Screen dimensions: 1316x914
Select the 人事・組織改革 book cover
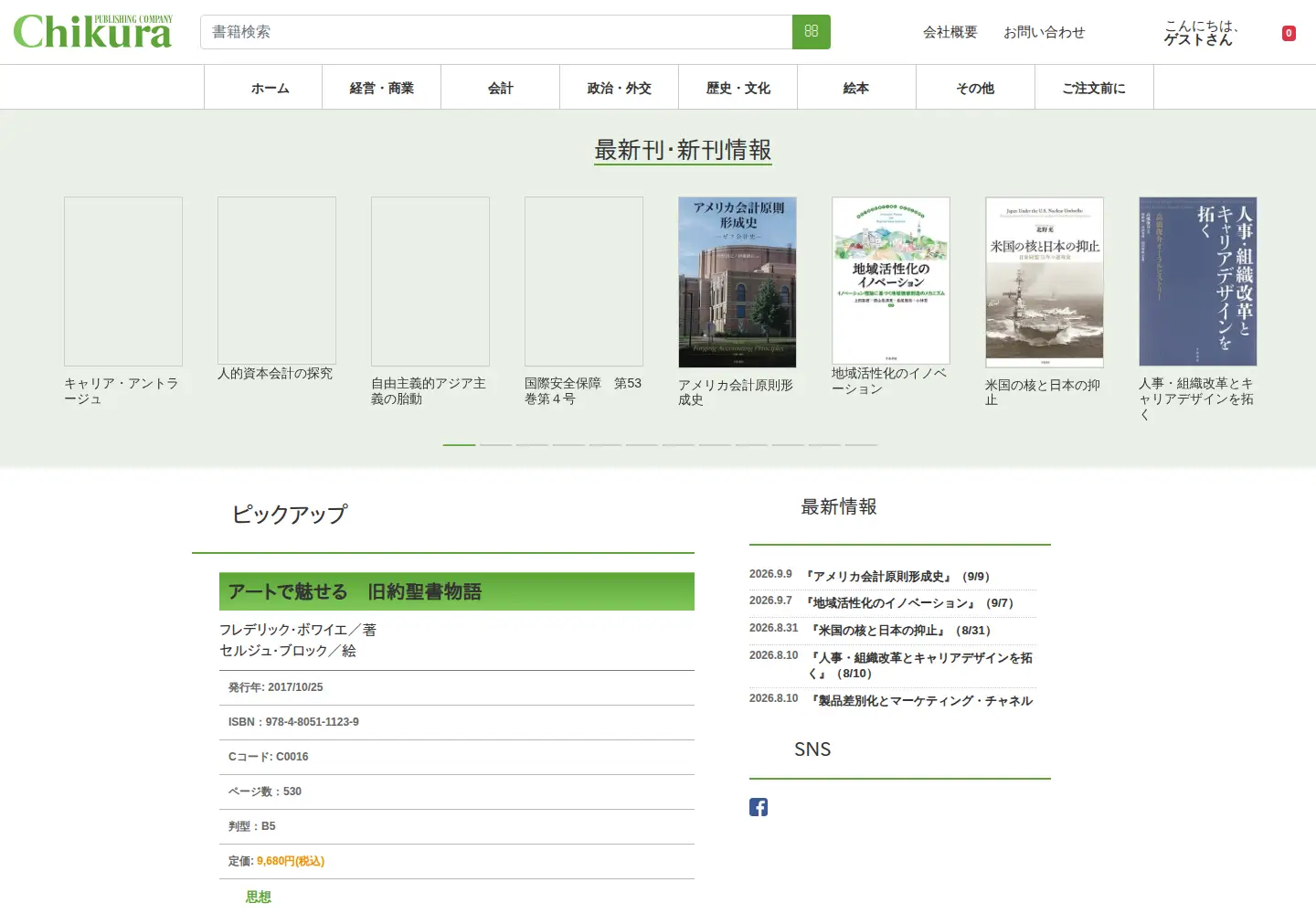[1198, 282]
